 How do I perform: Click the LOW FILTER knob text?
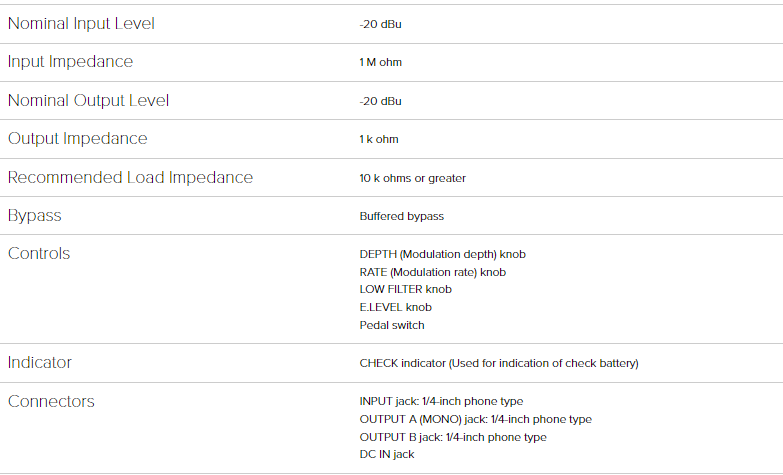pos(405,289)
